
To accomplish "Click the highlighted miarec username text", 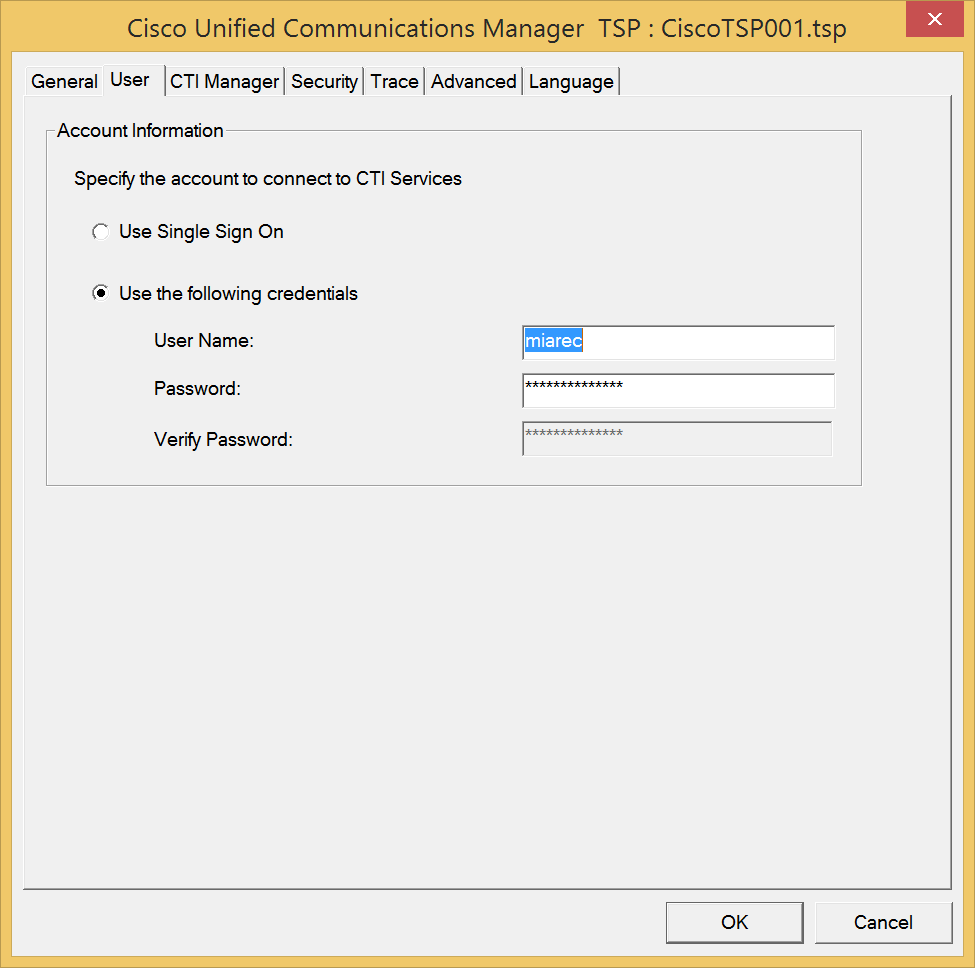I will coord(552,341).
